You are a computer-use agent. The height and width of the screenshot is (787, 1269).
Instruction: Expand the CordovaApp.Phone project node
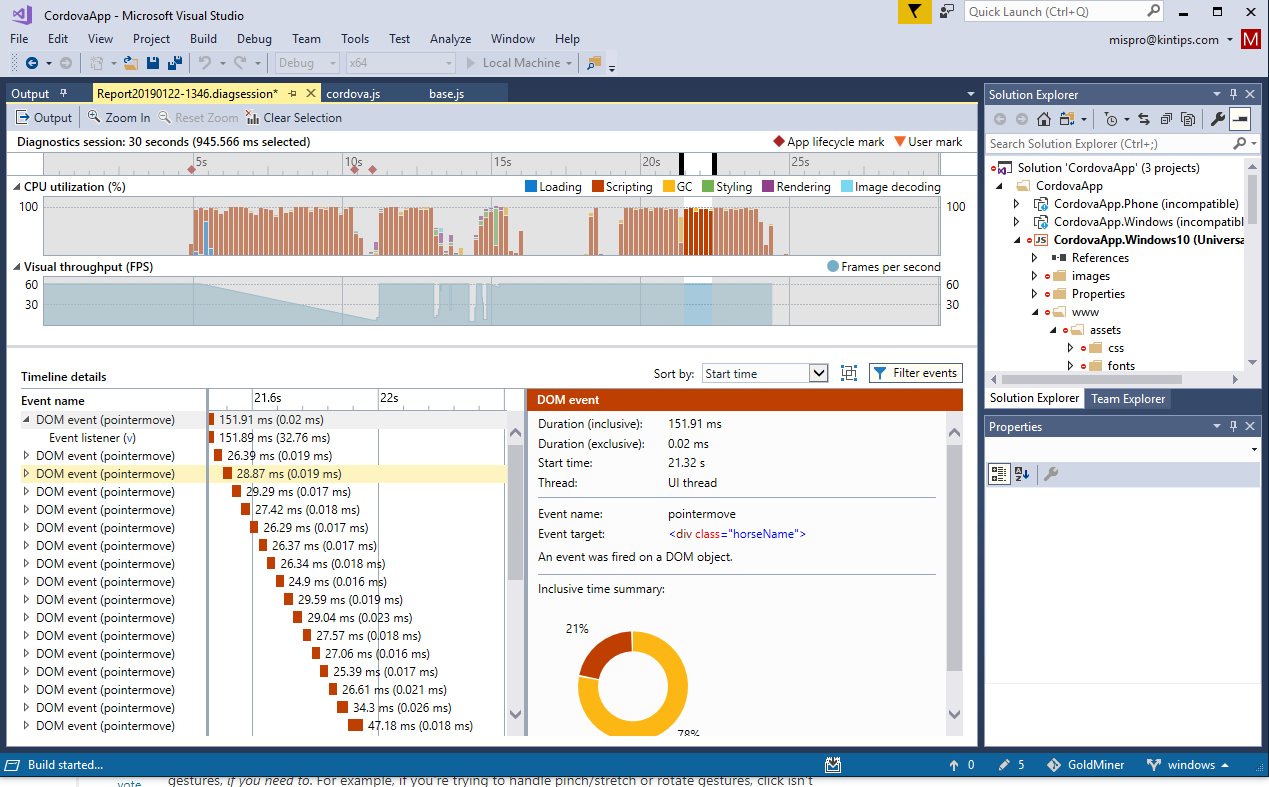[x=1017, y=204]
